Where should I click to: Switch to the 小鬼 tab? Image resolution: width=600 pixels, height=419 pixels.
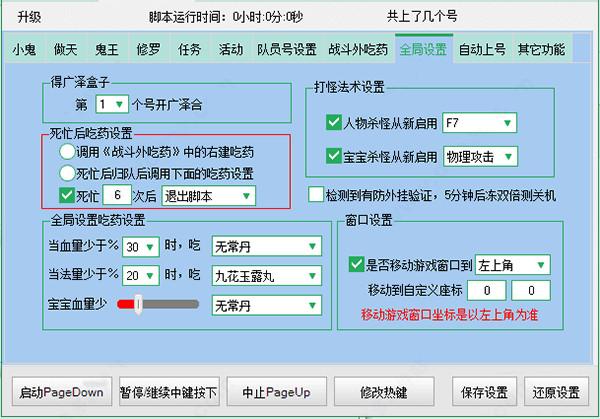24,49
